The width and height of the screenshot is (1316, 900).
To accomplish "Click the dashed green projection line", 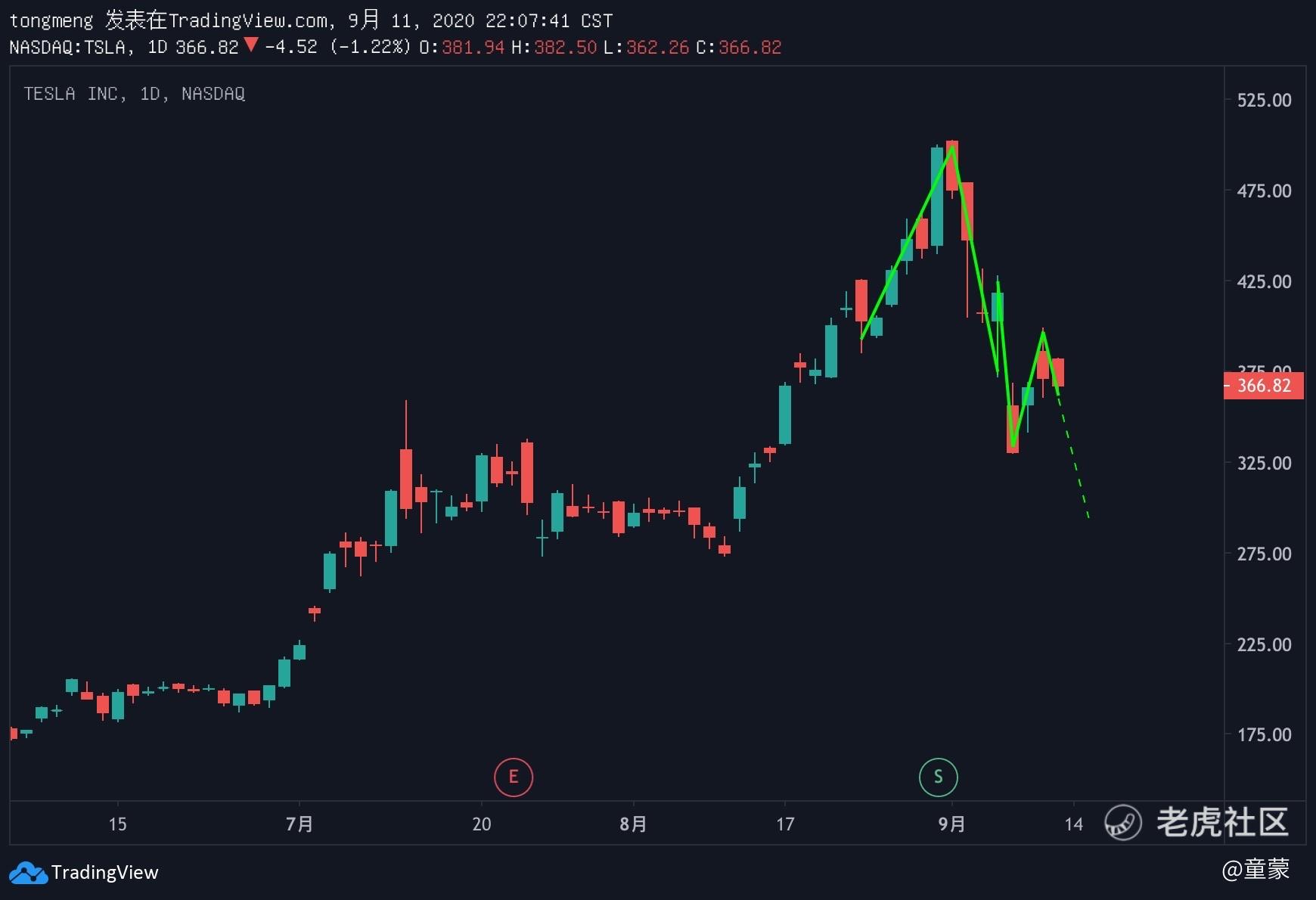I will (1073, 455).
